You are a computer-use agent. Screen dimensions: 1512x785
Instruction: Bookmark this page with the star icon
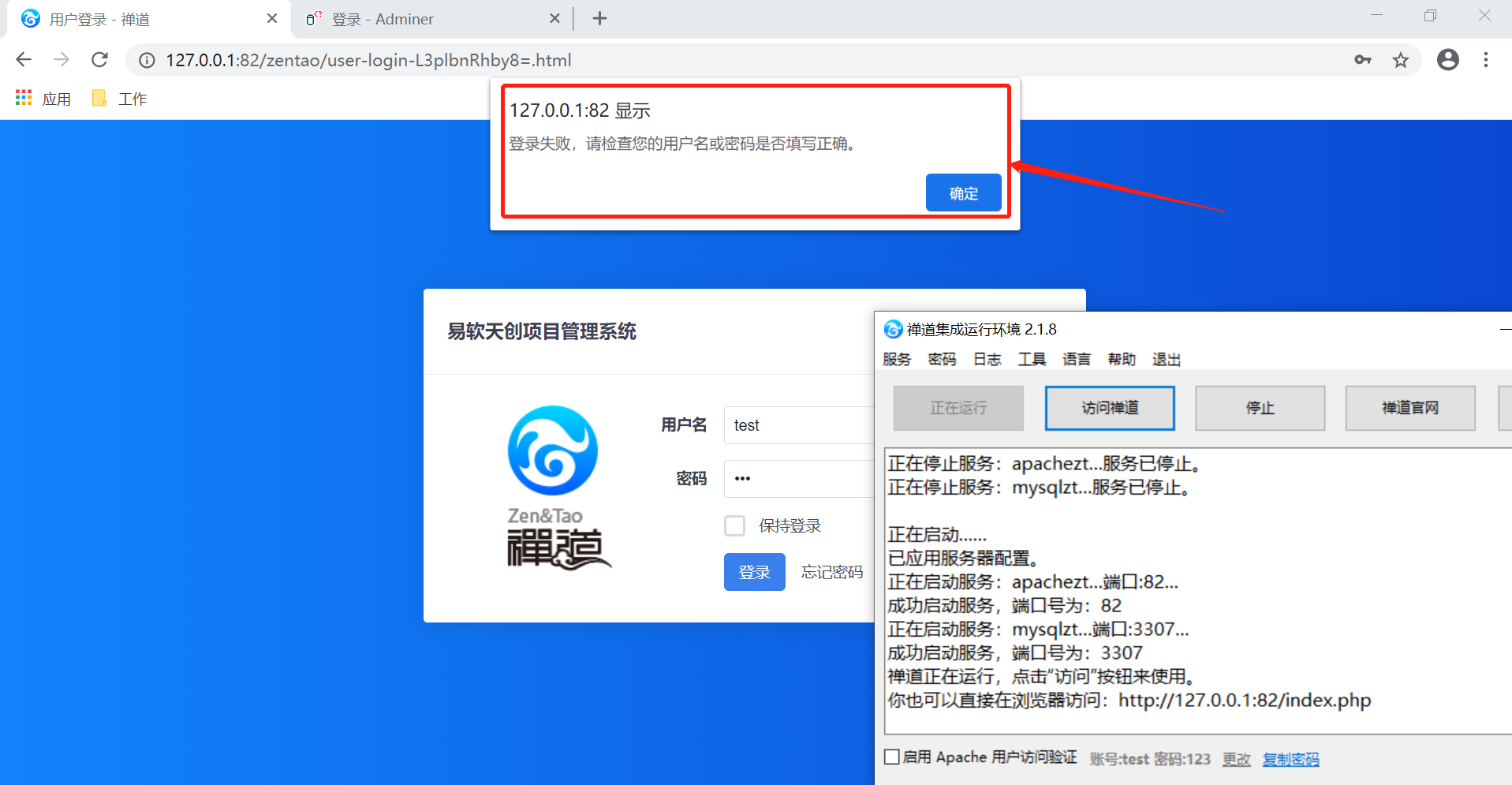coord(1401,60)
